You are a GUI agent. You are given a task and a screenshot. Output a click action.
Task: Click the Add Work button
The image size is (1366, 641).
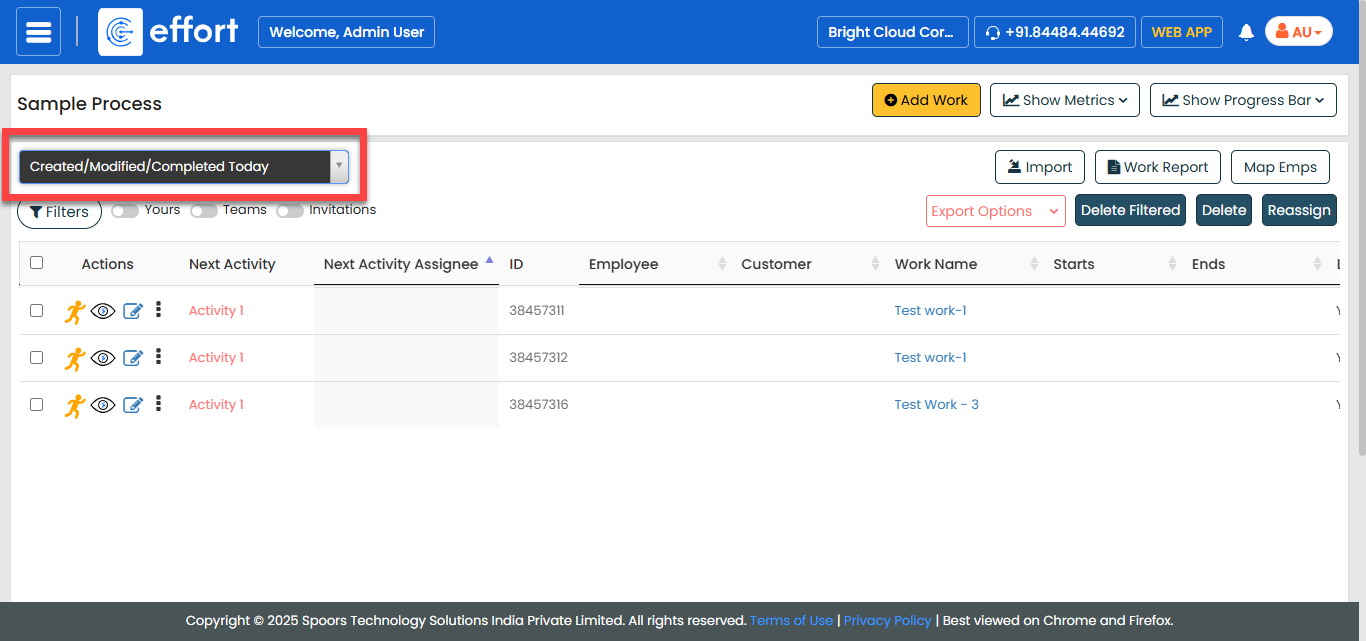[x=926, y=100]
